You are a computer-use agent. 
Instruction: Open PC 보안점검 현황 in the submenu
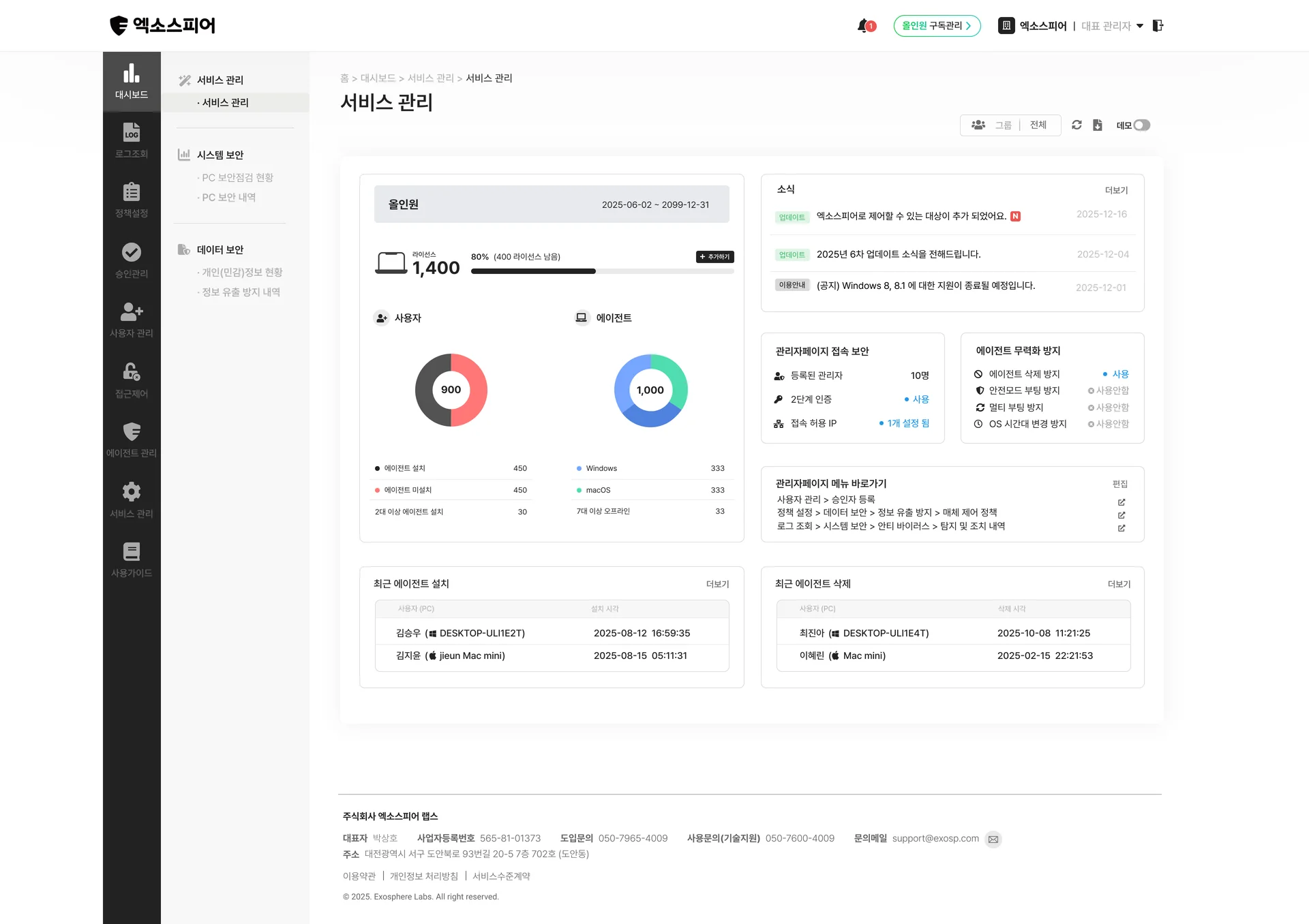coord(237,177)
